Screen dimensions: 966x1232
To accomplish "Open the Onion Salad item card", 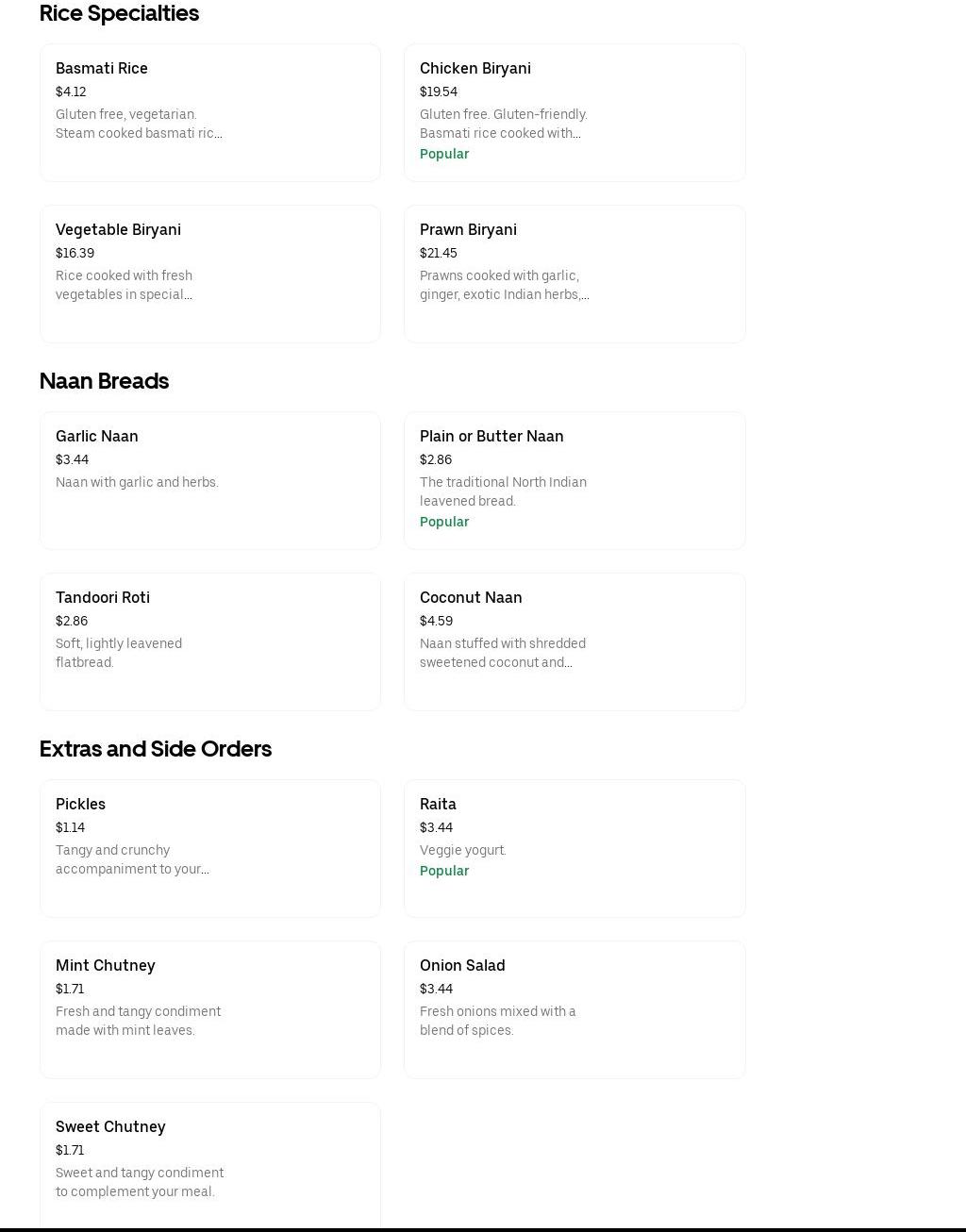I will point(574,1009).
